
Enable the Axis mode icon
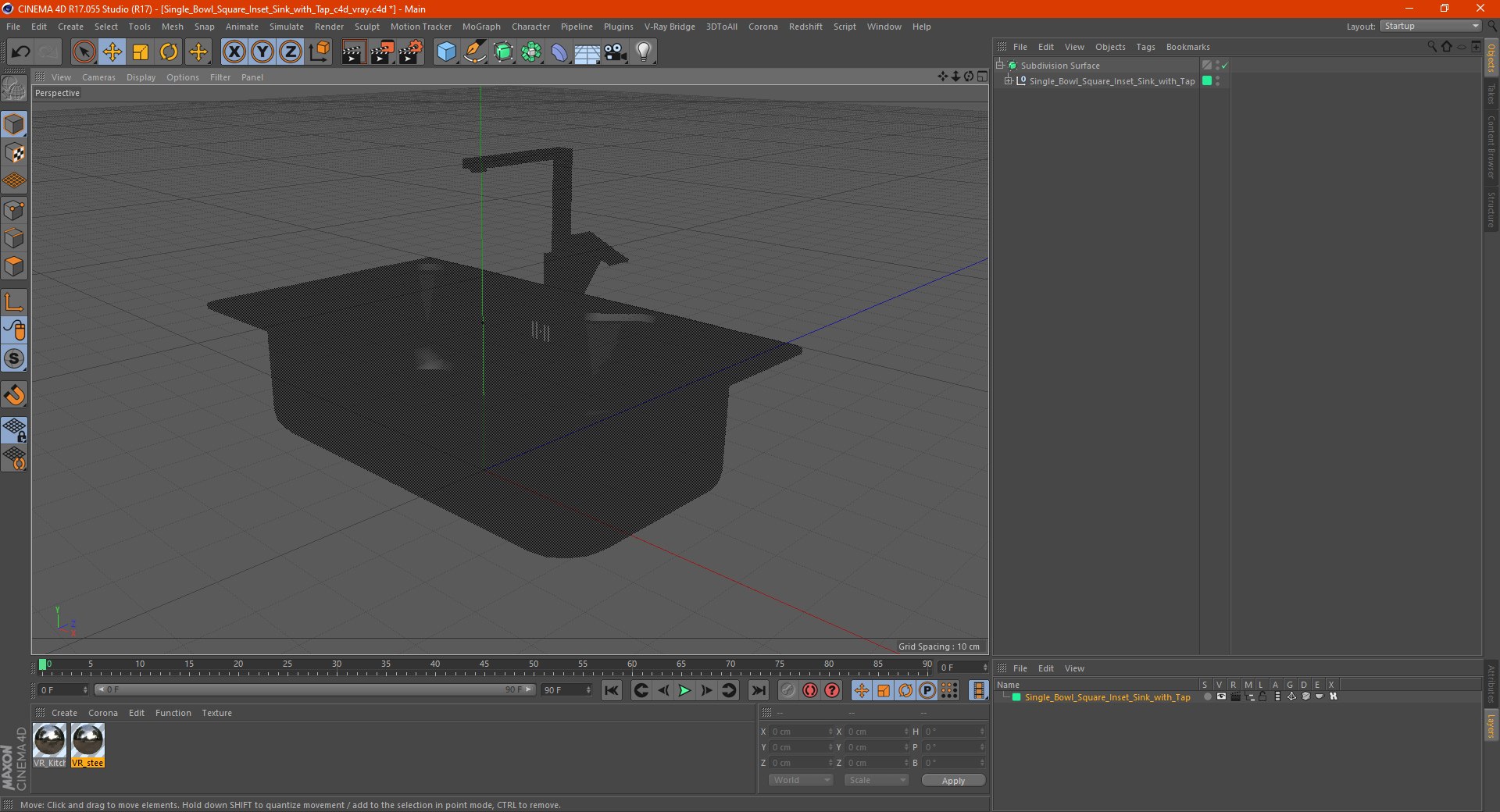(x=14, y=301)
